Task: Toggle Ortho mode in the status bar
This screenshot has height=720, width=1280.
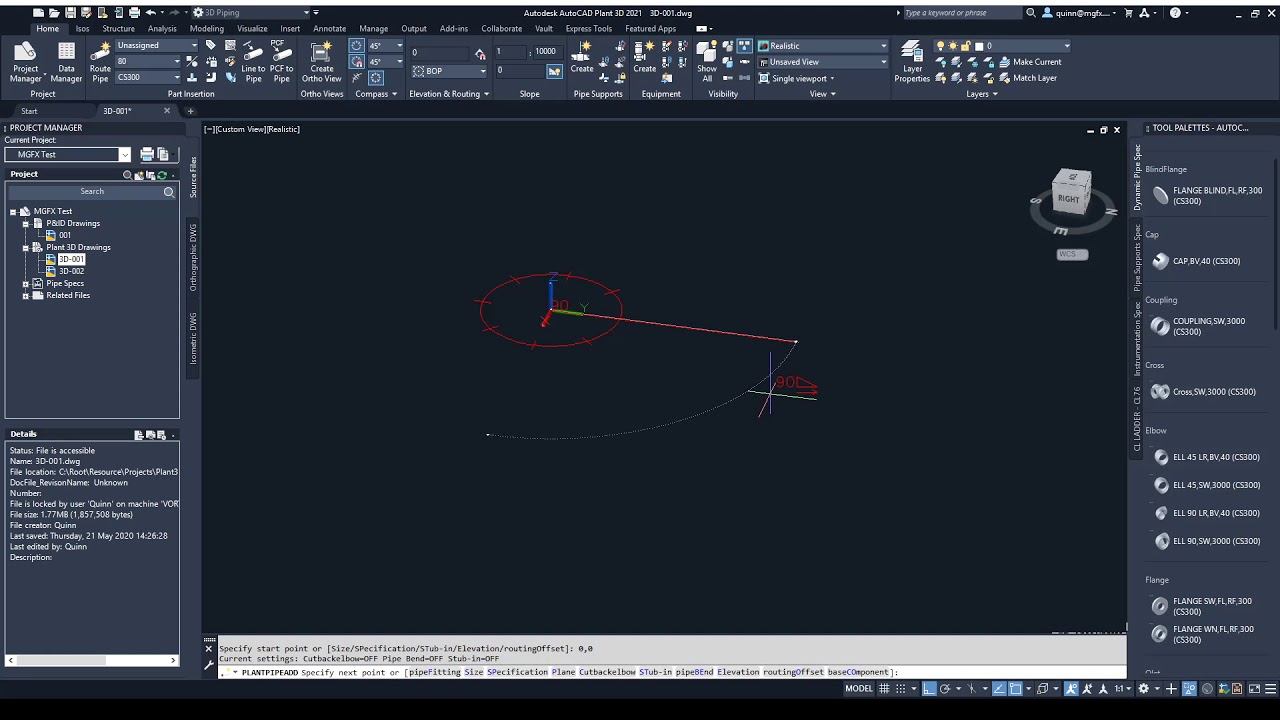Action: point(929,688)
